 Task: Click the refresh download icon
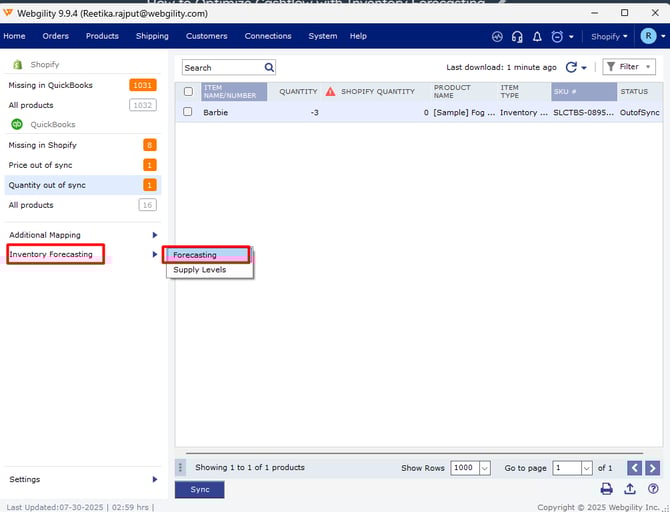point(571,67)
